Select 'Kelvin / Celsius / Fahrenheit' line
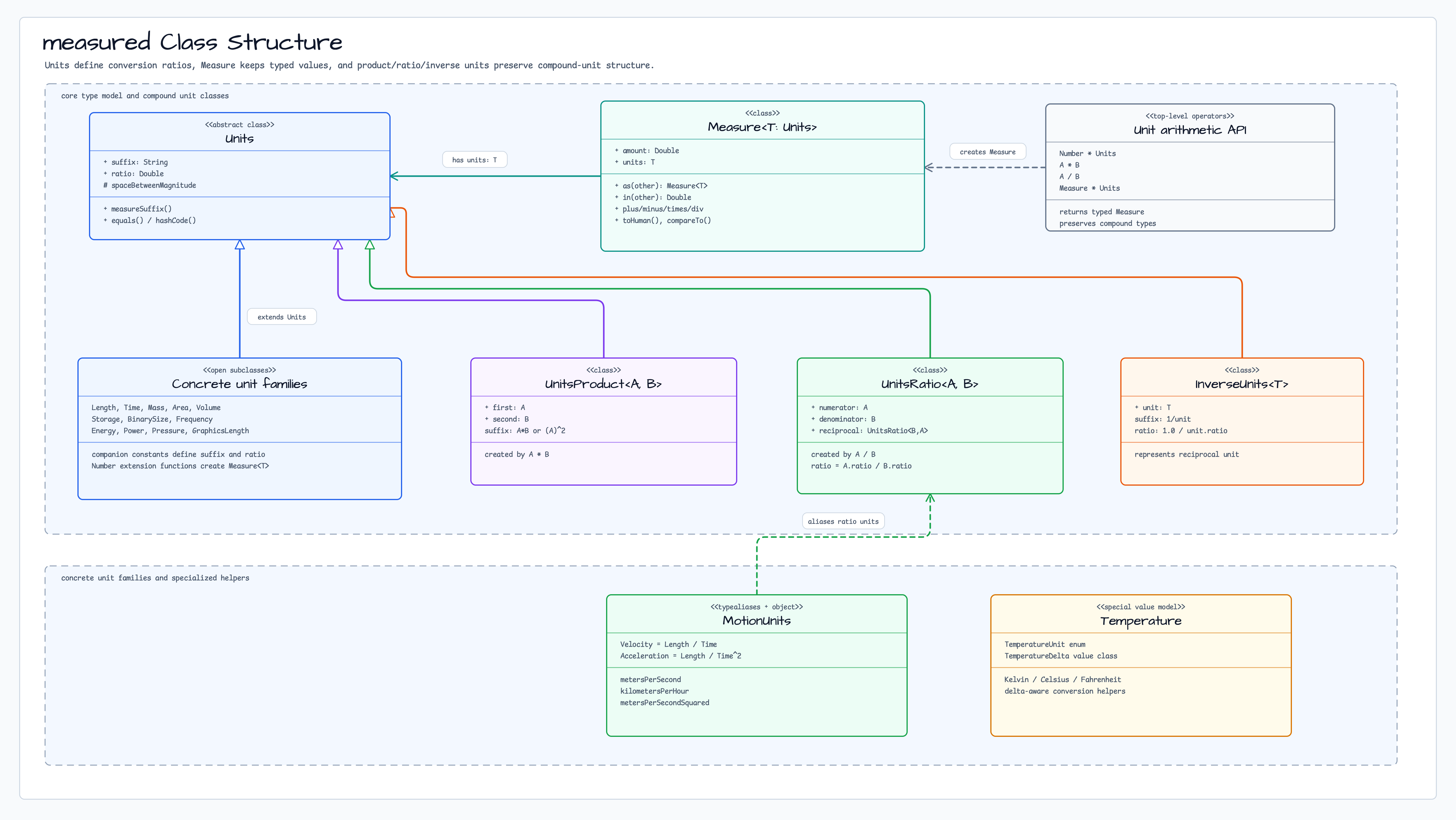This screenshot has height=820, width=1456. [1063, 679]
